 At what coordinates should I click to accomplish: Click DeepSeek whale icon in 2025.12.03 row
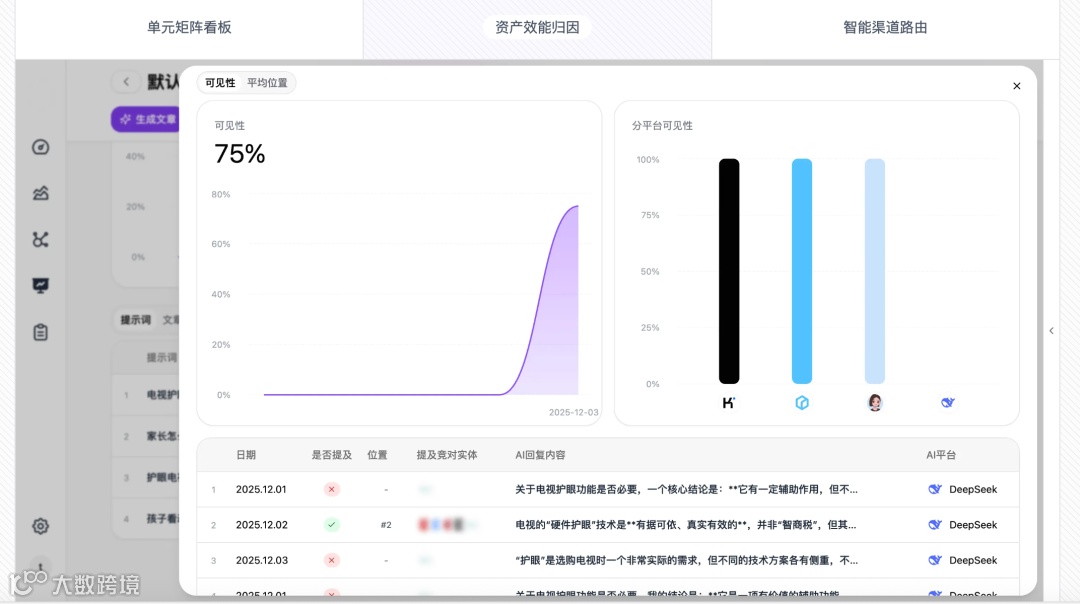tap(935, 561)
